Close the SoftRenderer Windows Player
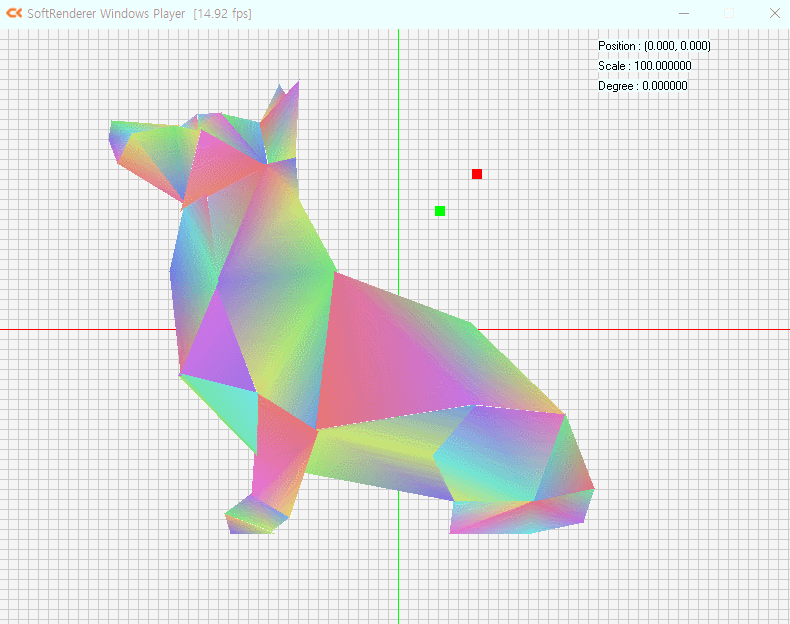 (x=774, y=13)
